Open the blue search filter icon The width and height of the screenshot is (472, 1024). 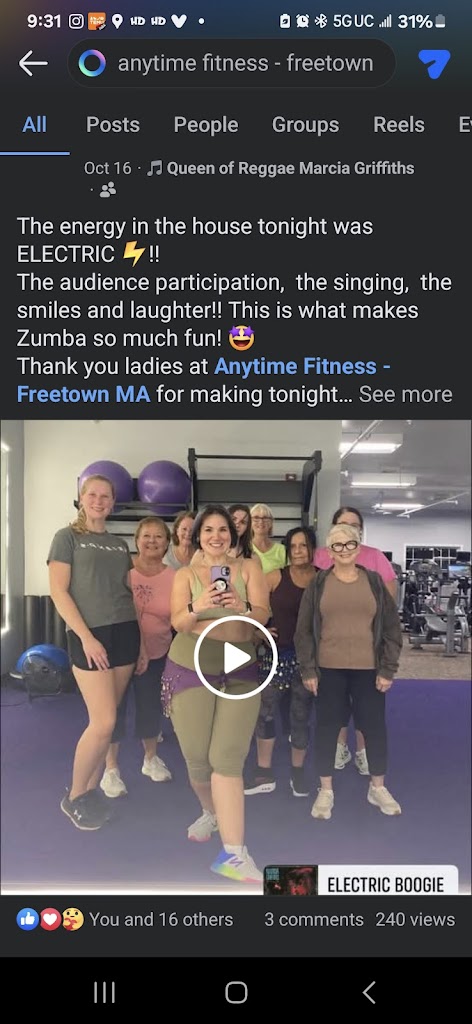click(434, 63)
